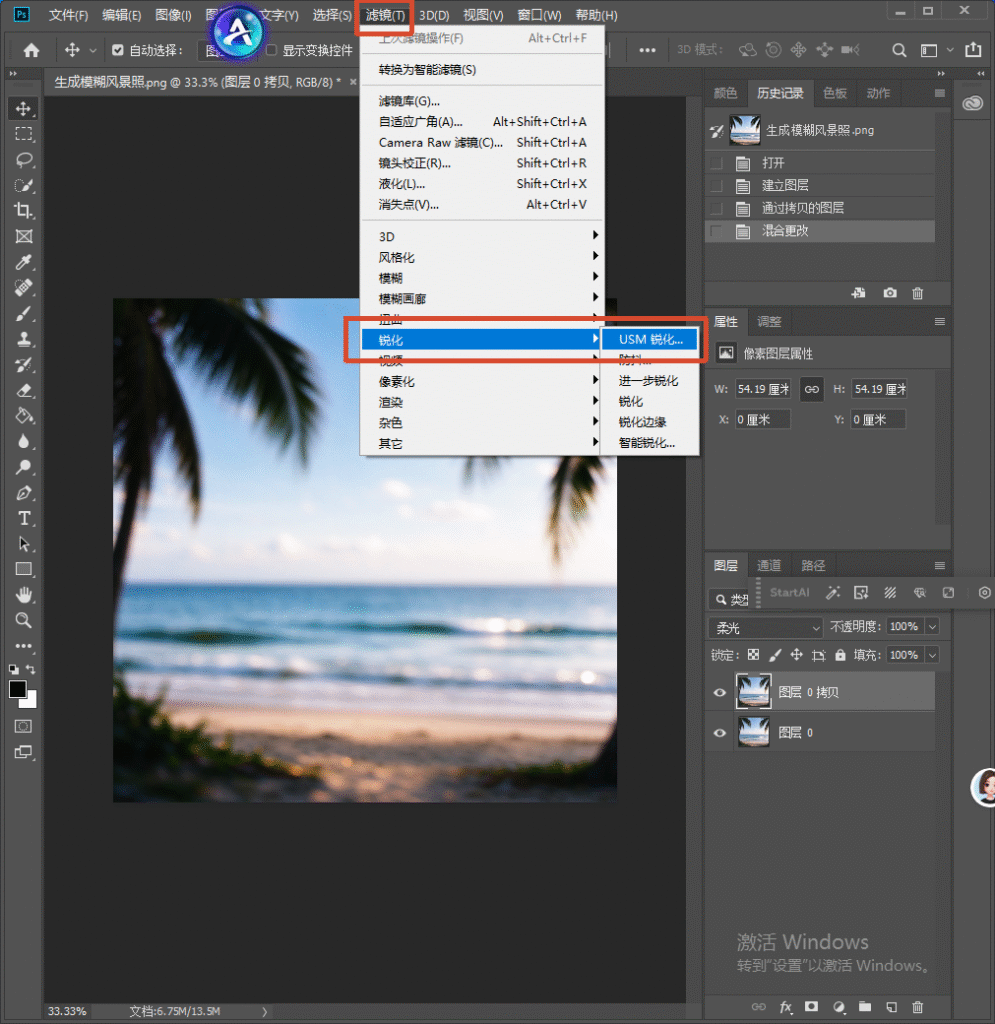The width and height of the screenshot is (995, 1024).
Task: Open the History panel options menu
Action: click(x=940, y=93)
